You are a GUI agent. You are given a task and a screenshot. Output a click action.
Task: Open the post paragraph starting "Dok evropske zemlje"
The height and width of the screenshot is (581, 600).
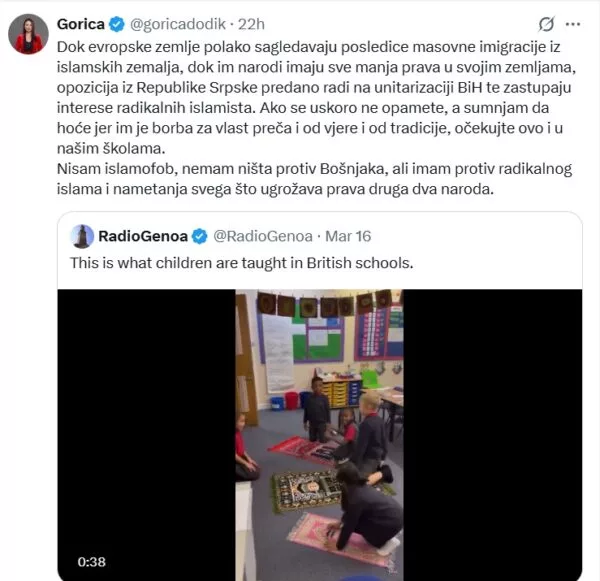click(316, 98)
